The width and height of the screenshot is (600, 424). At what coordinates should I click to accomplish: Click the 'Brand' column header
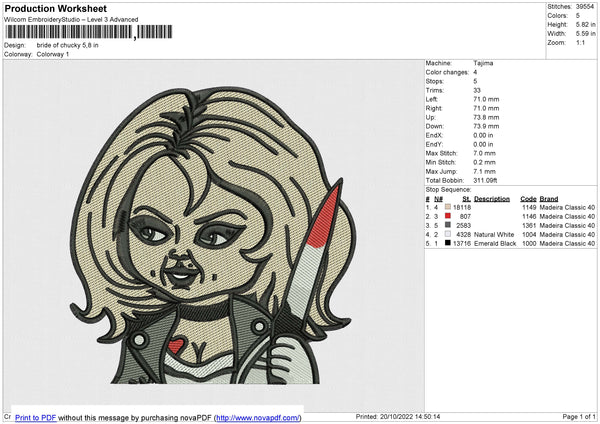point(549,199)
